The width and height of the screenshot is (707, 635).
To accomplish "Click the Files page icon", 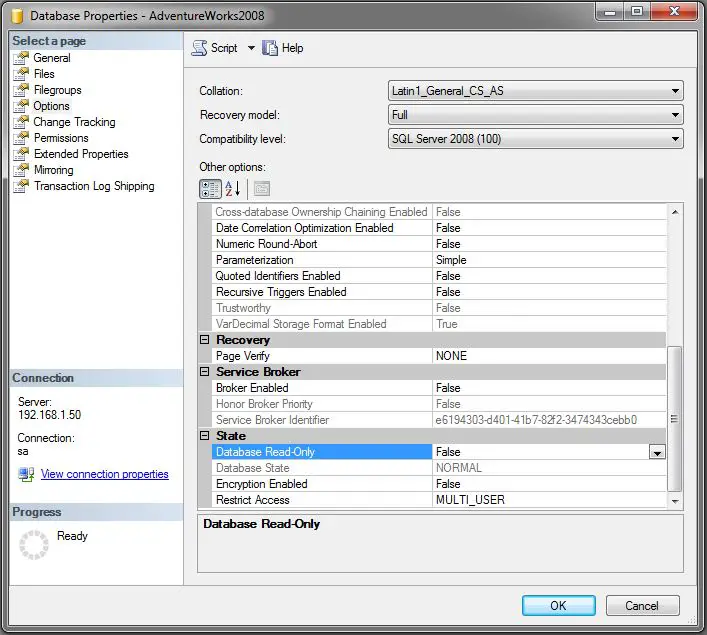I will tap(21, 74).
